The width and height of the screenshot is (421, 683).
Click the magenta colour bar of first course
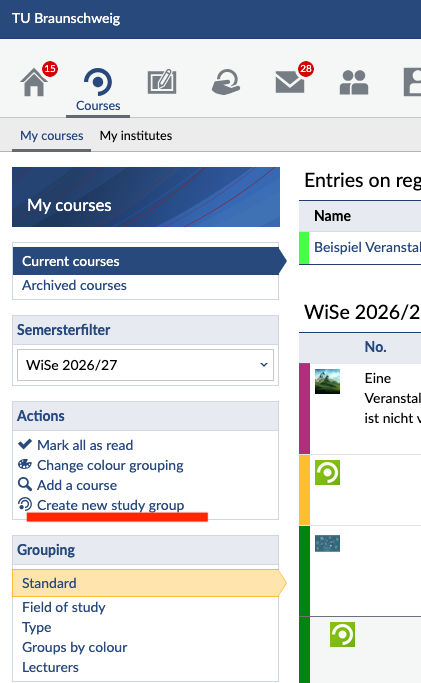pos(304,409)
